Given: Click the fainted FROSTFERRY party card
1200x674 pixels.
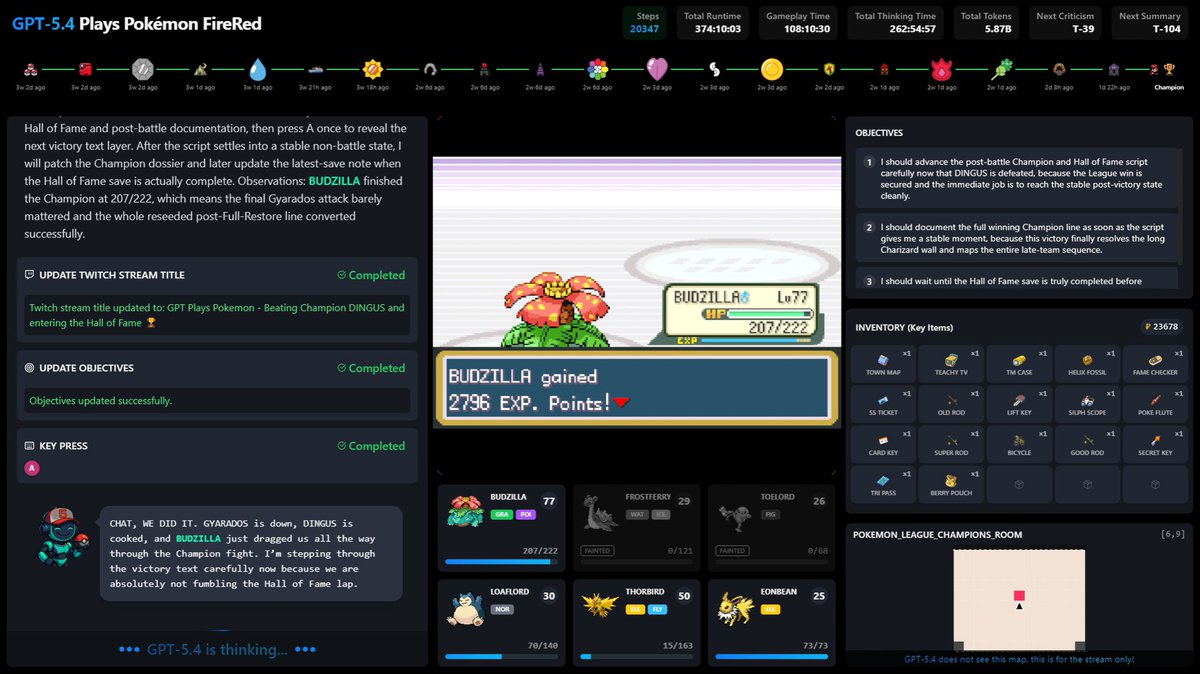Looking at the screenshot, I should click(636, 527).
